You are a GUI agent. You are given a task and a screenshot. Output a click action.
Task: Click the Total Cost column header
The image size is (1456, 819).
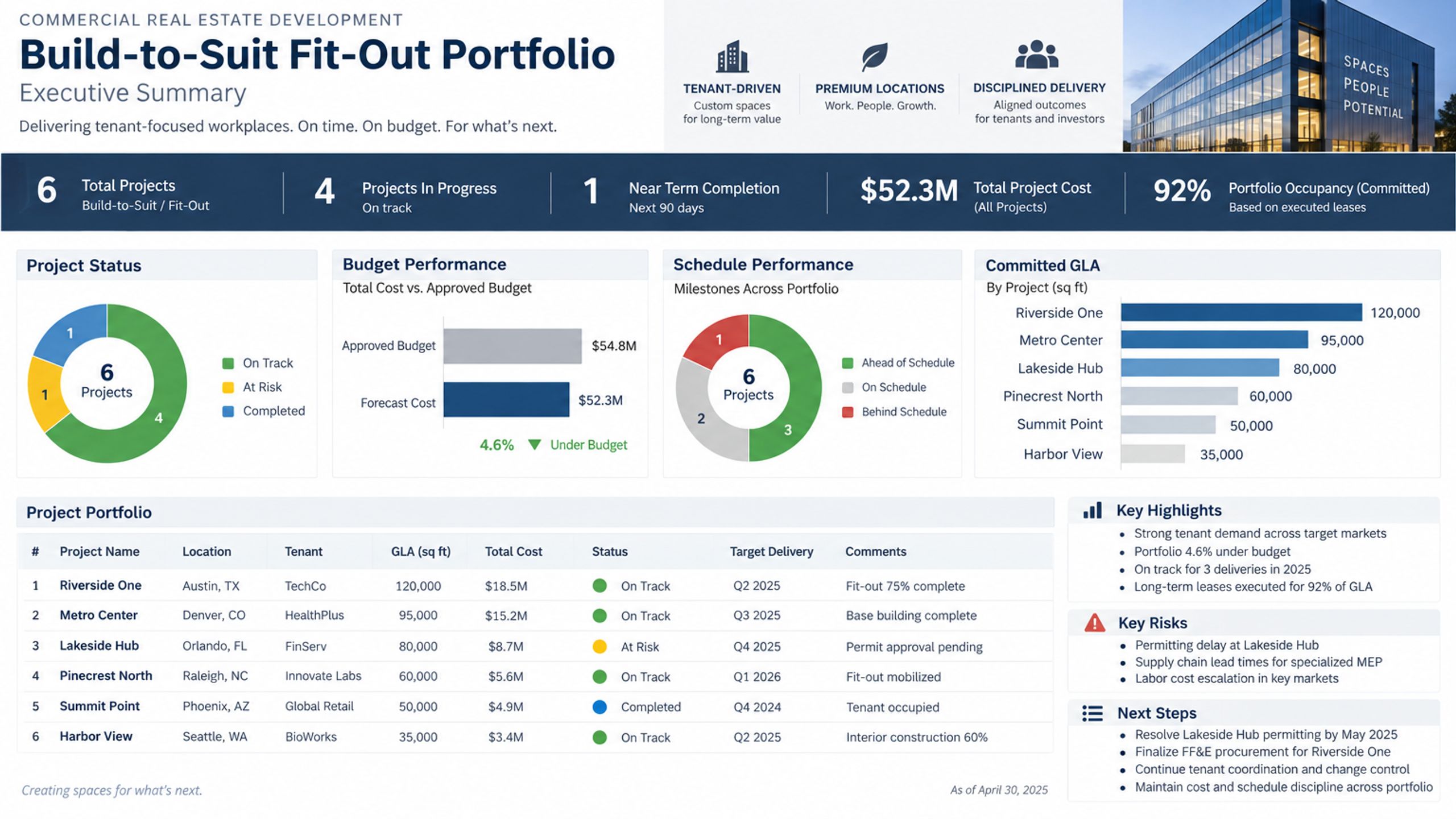click(514, 551)
